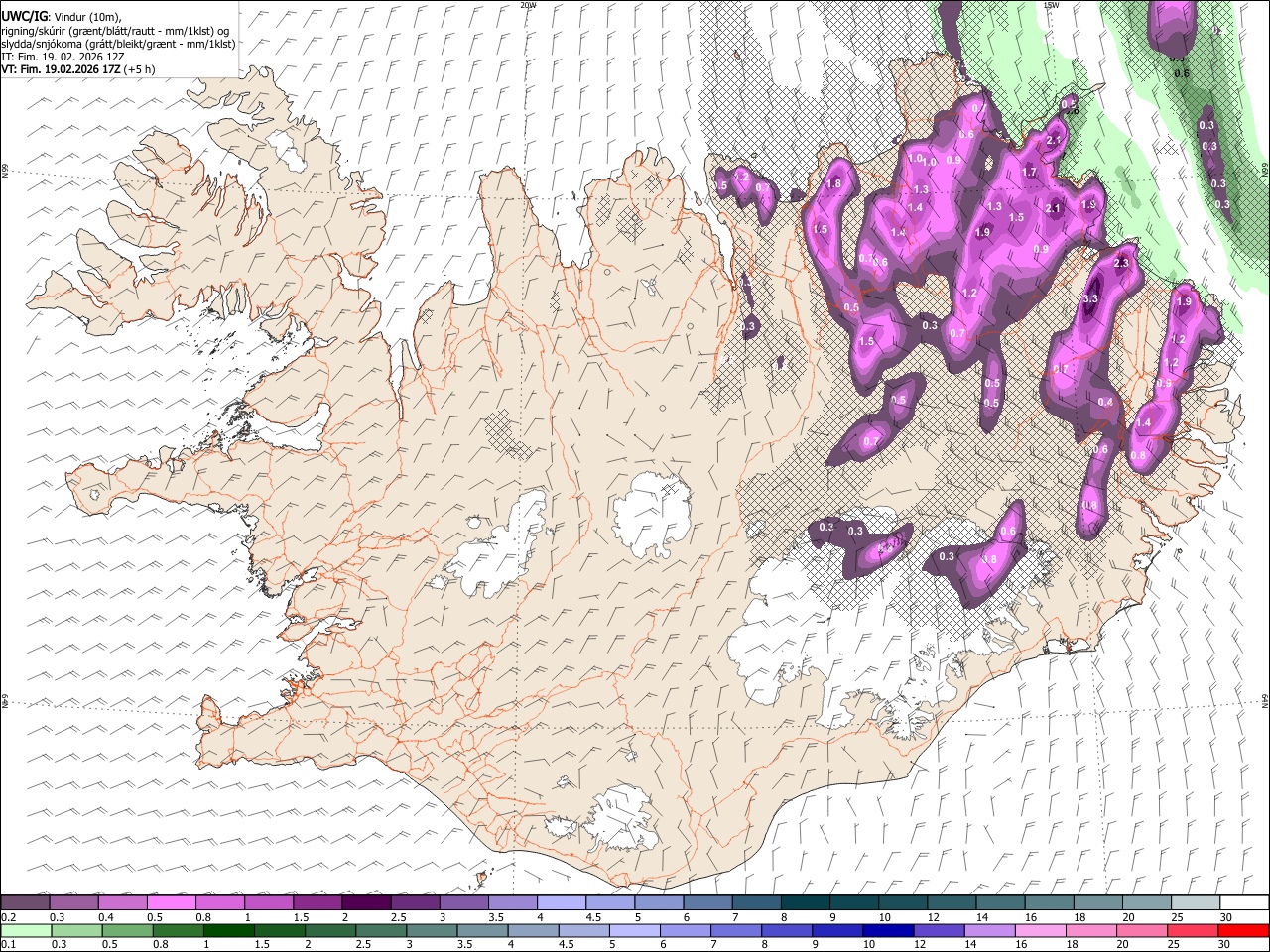Click the '1.7' snowfall value on the map
Screen dimensions: 1270x952
point(1029,173)
